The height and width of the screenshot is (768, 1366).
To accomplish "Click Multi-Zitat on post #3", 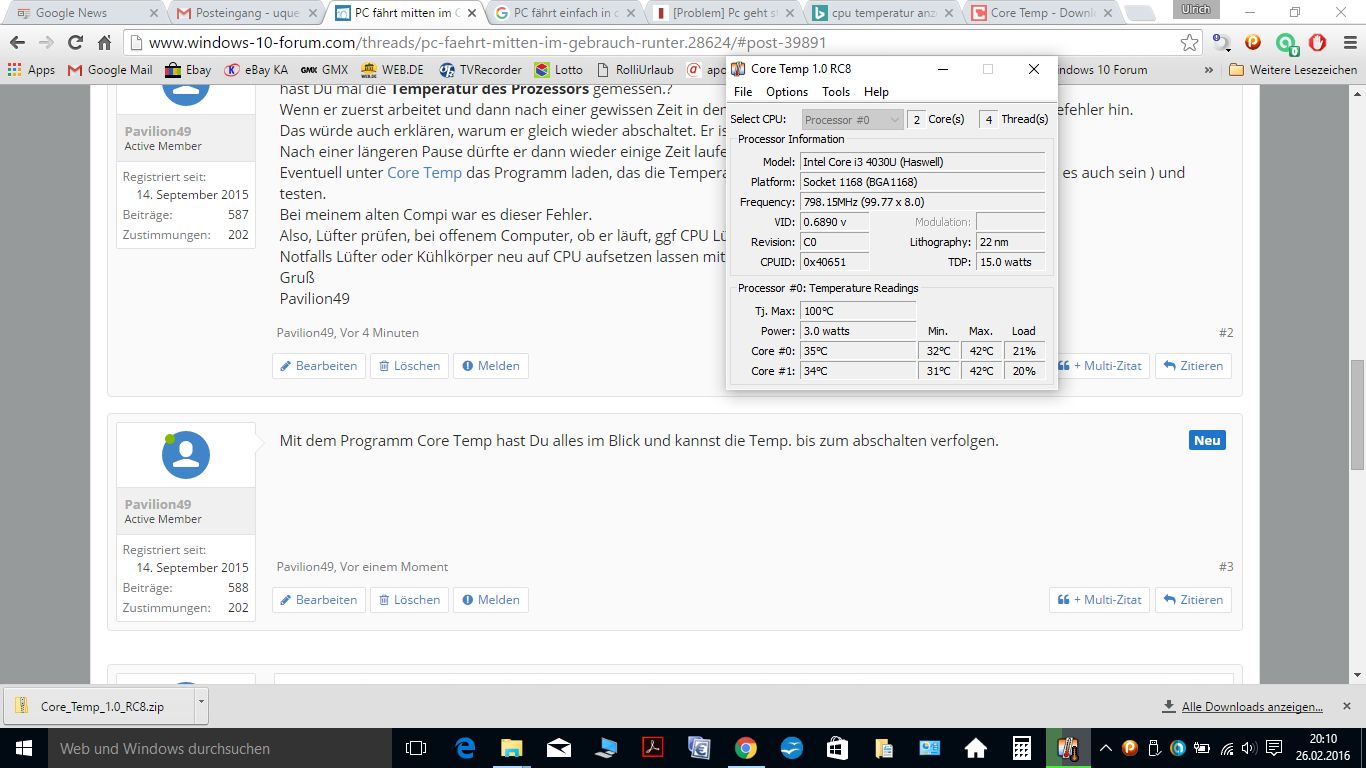I will click(x=1099, y=600).
